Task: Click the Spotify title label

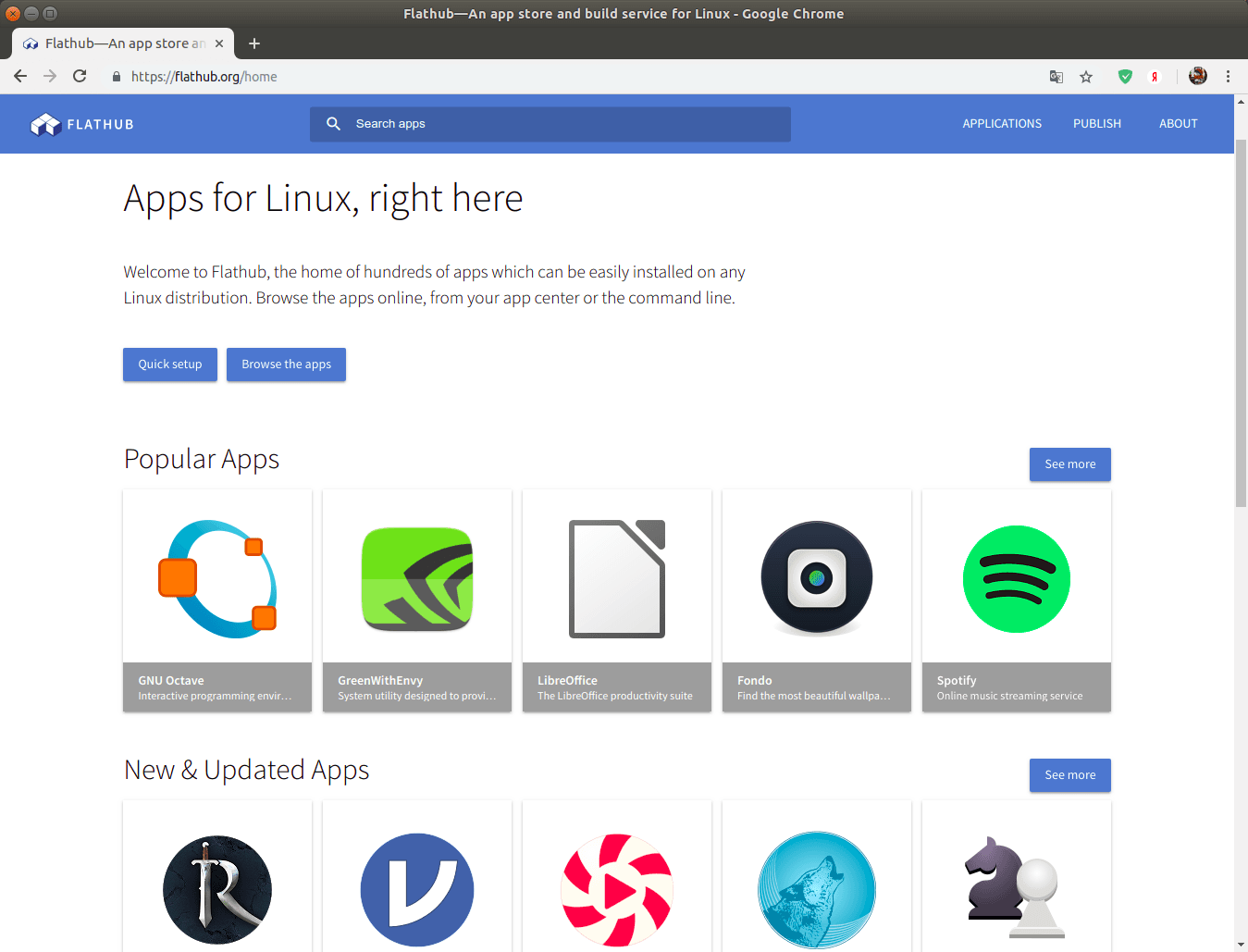Action: pos(957,680)
